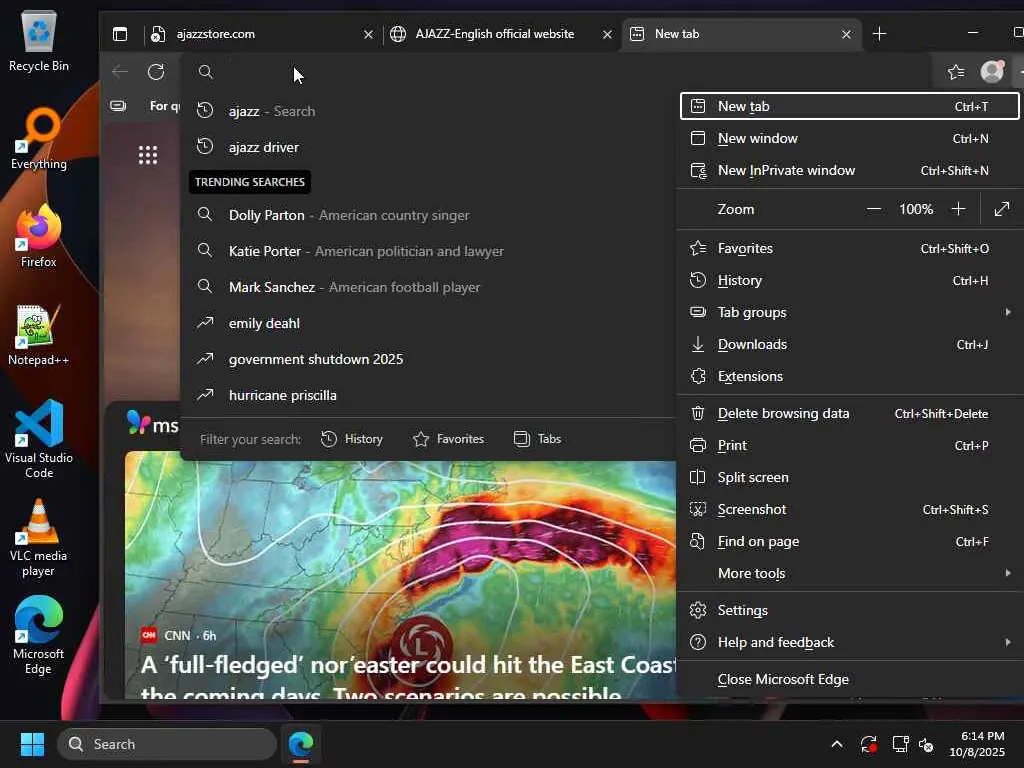The image size is (1024, 768).
Task: Open the Favorites star toolbar icon
Action: point(956,71)
